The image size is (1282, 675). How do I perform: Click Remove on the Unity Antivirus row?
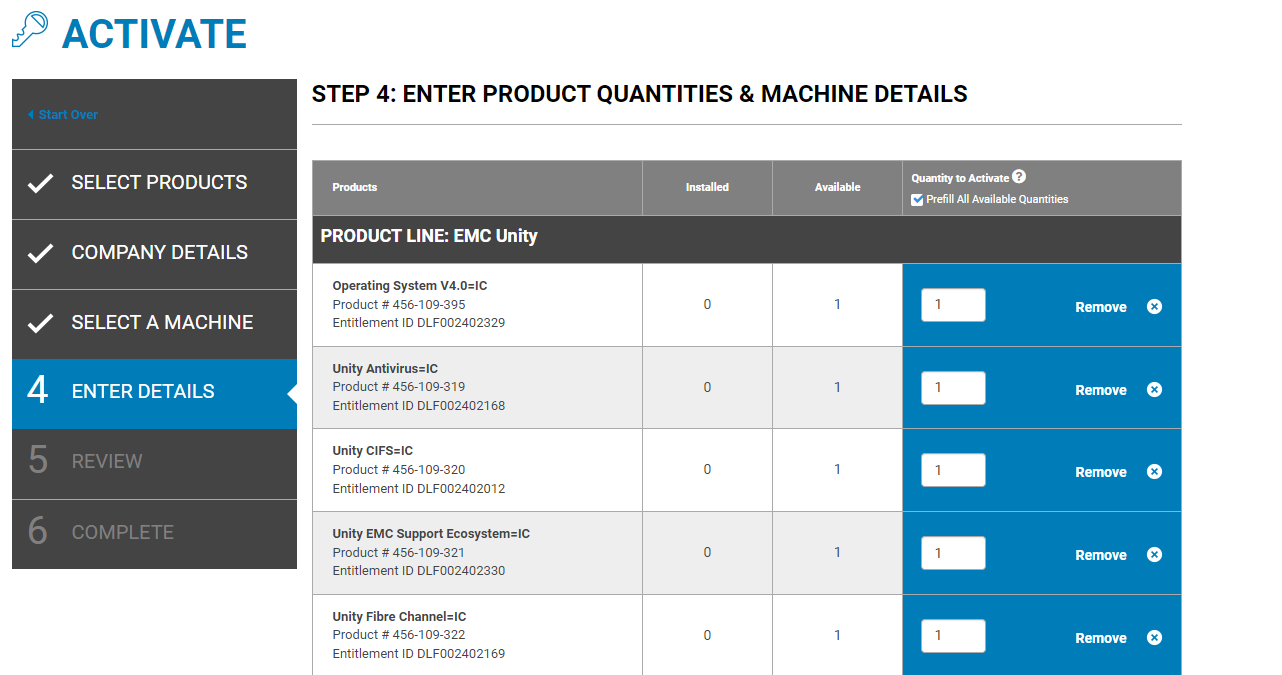(x=1100, y=389)
